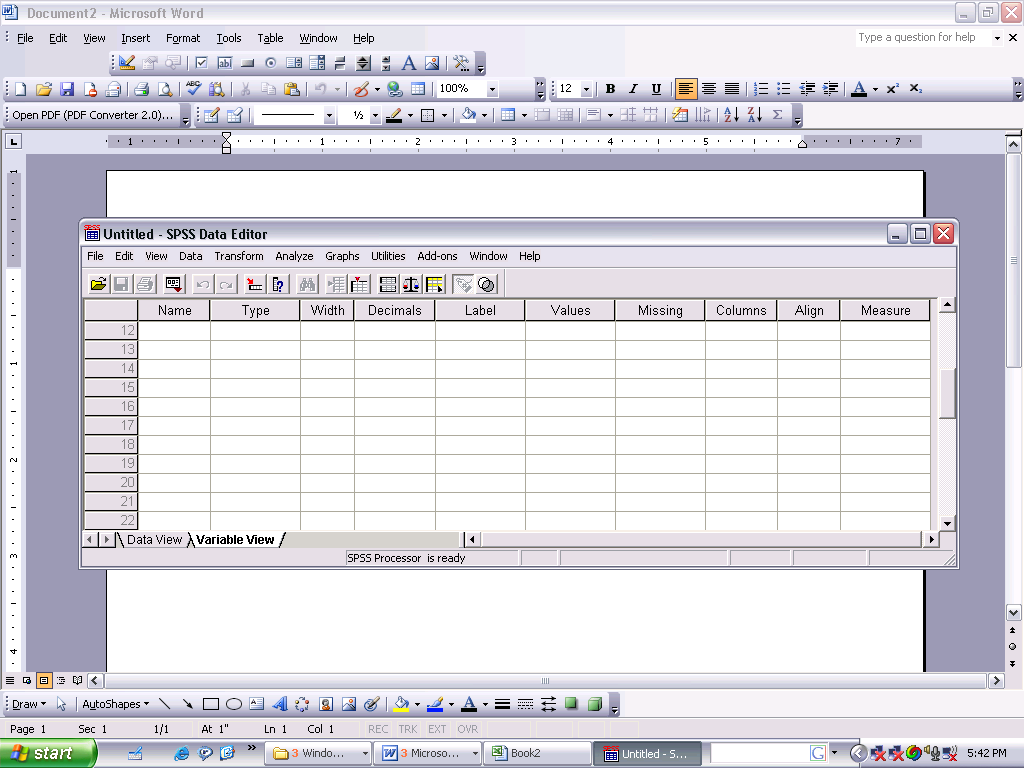Click the Name cell in row 12
The image size is (1024, 768).
174,330
